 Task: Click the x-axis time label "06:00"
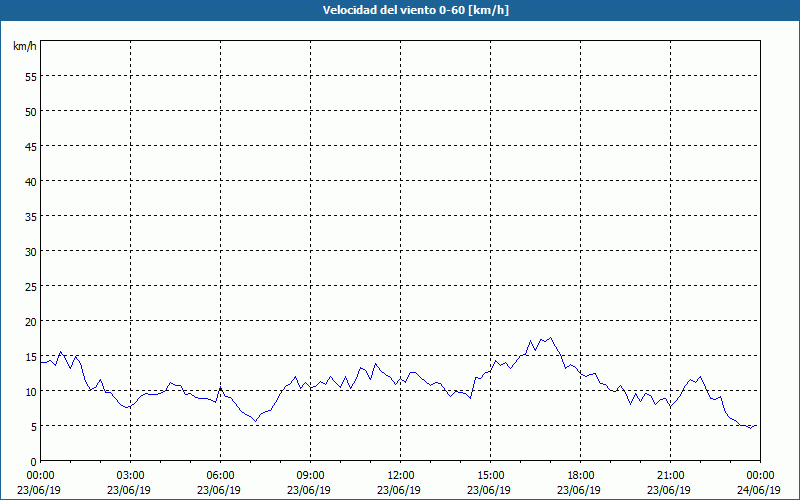[x=220, y=476]
